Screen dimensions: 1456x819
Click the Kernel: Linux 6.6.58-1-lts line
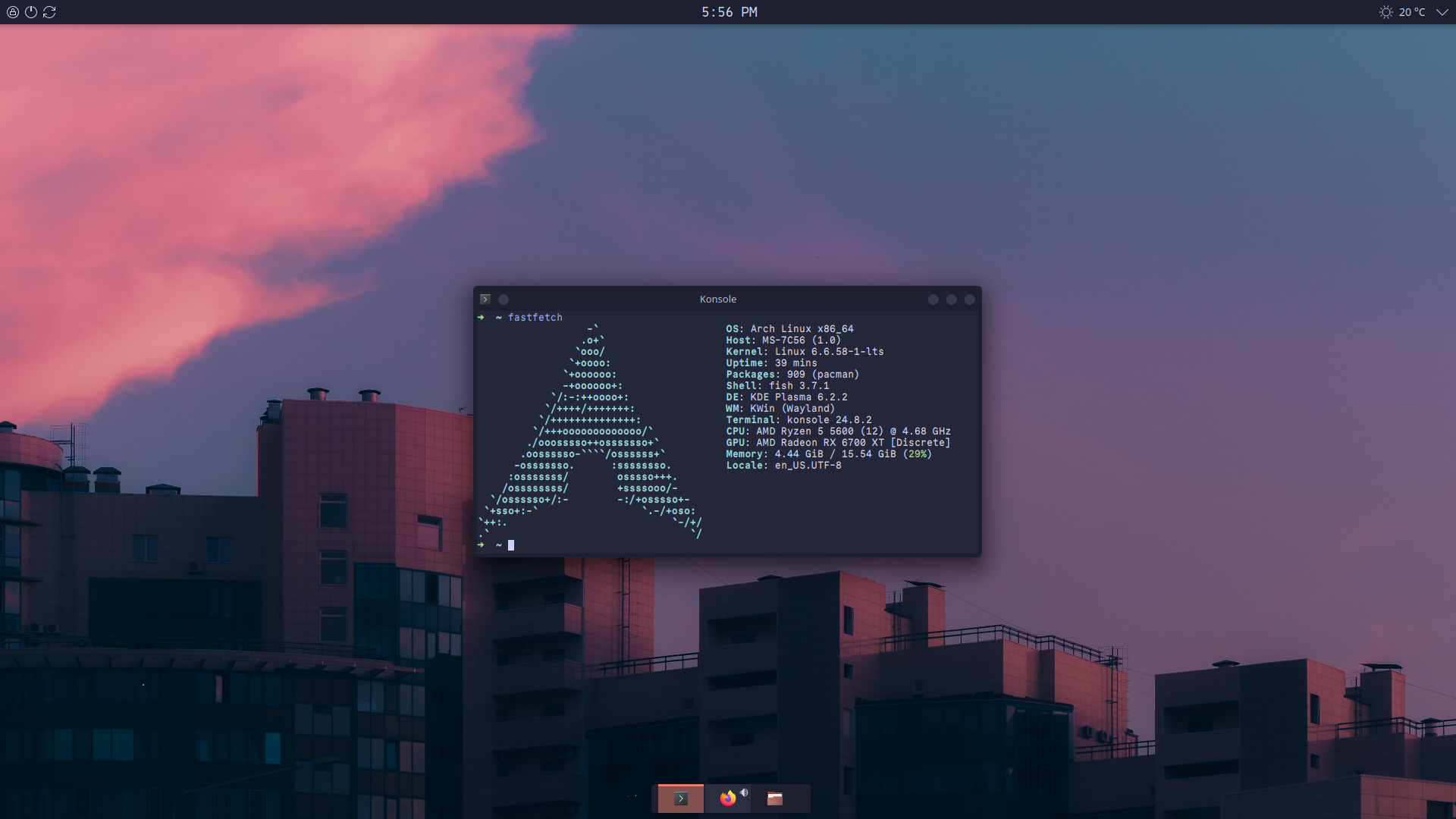(805, 352)
